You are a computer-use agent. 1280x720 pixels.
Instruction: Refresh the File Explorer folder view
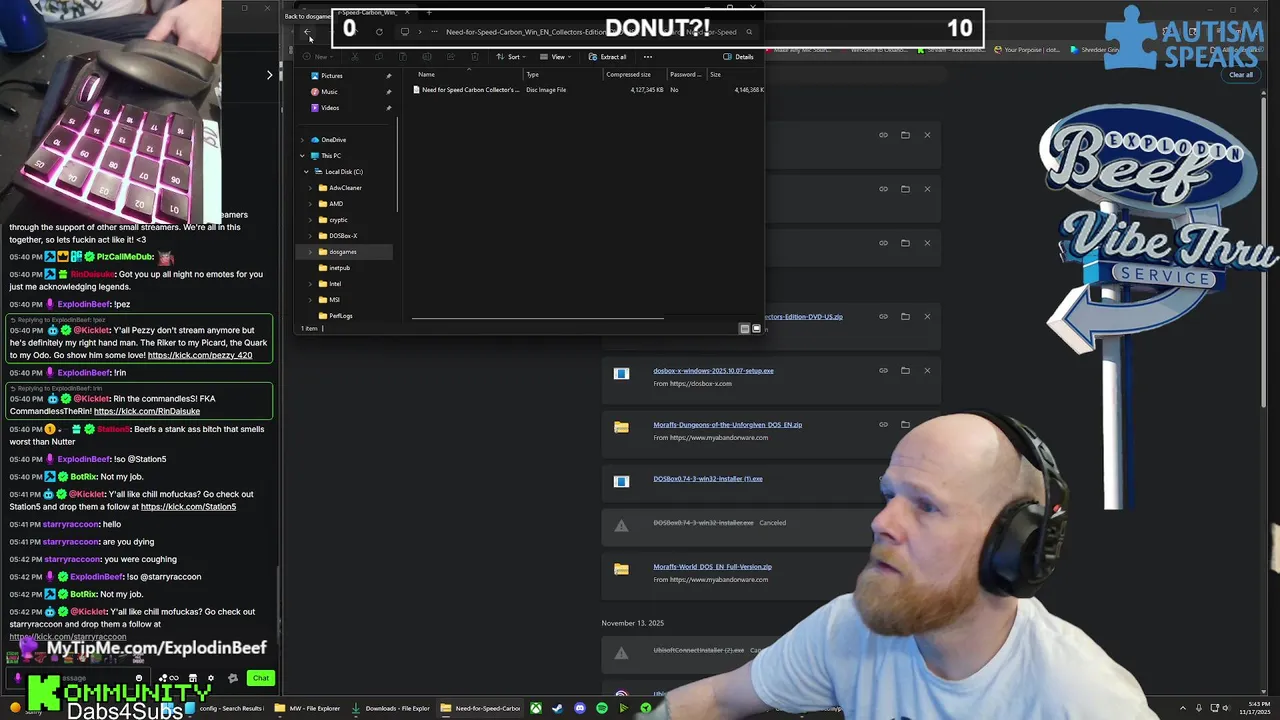pos(379,32)
